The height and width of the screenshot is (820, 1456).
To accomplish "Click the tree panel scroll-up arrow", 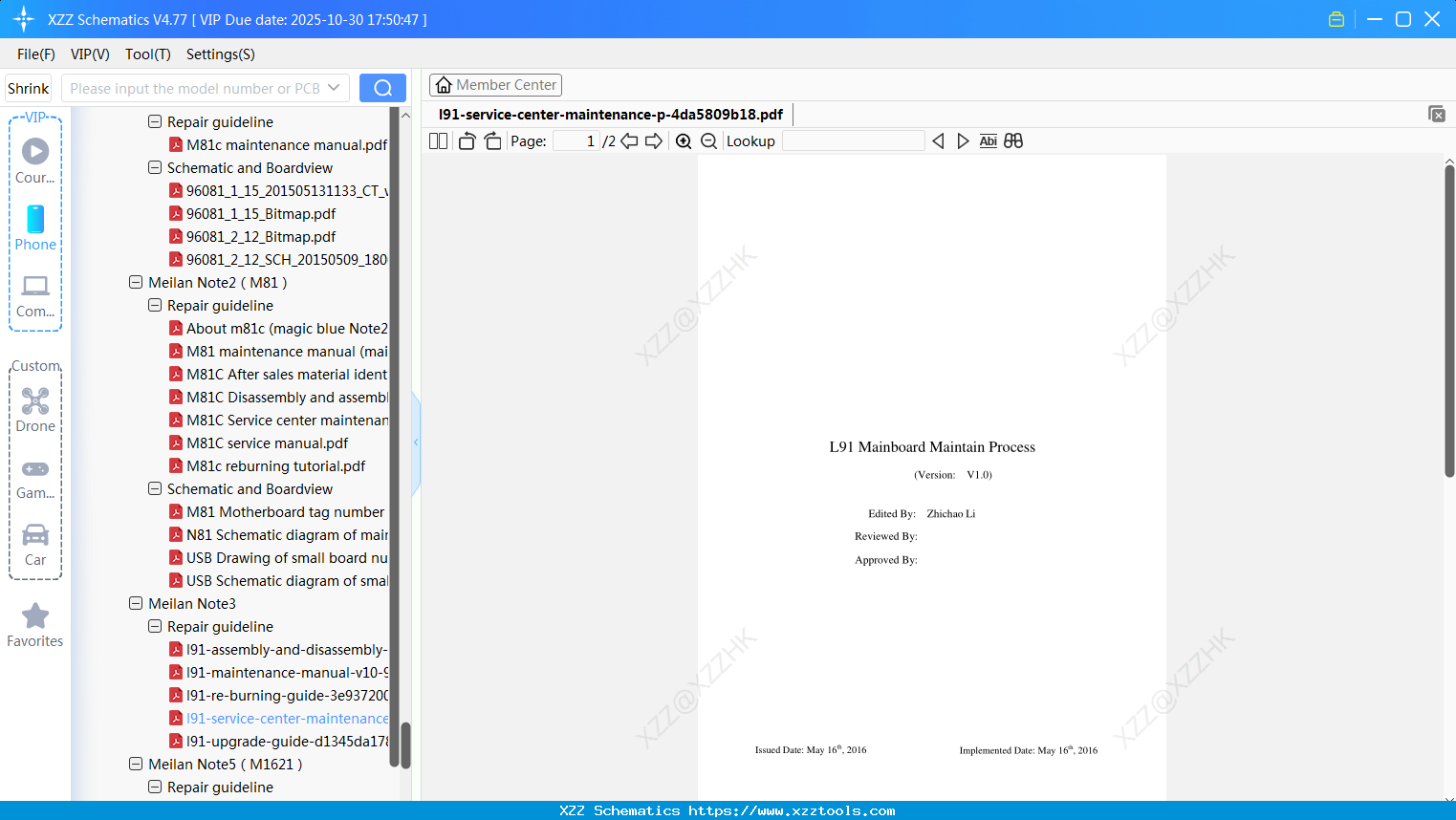I will click(x=405, y=115).
